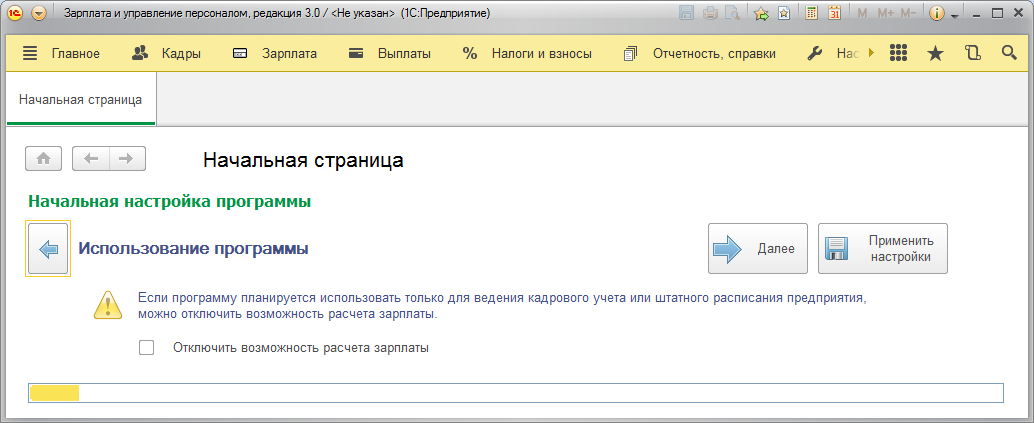Screen dimensions: 1034x423
Task: Go back with left navigation arrow
Action: pyautogui.click(x=91, y=158)
